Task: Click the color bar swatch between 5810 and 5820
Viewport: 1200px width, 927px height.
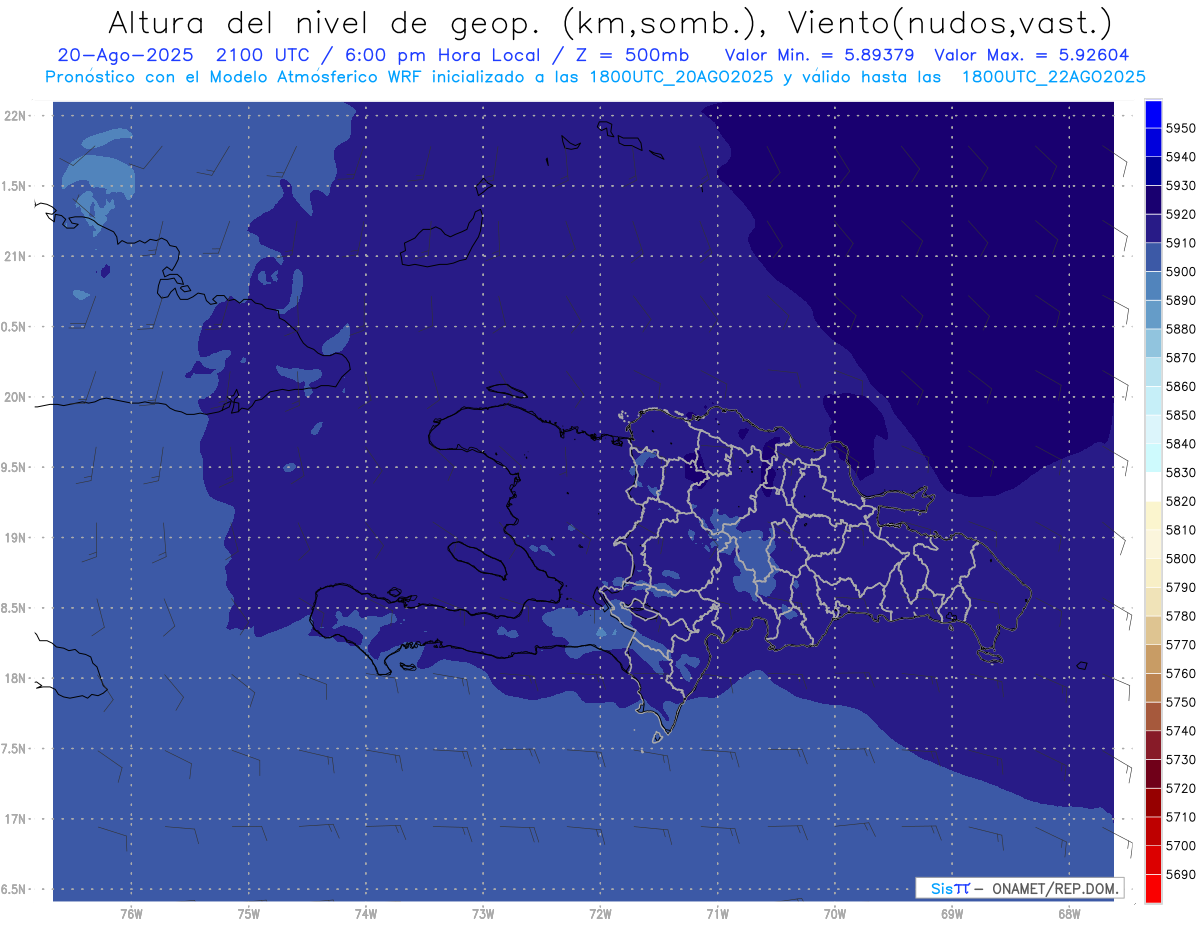Action: (x=1153, y=515)
